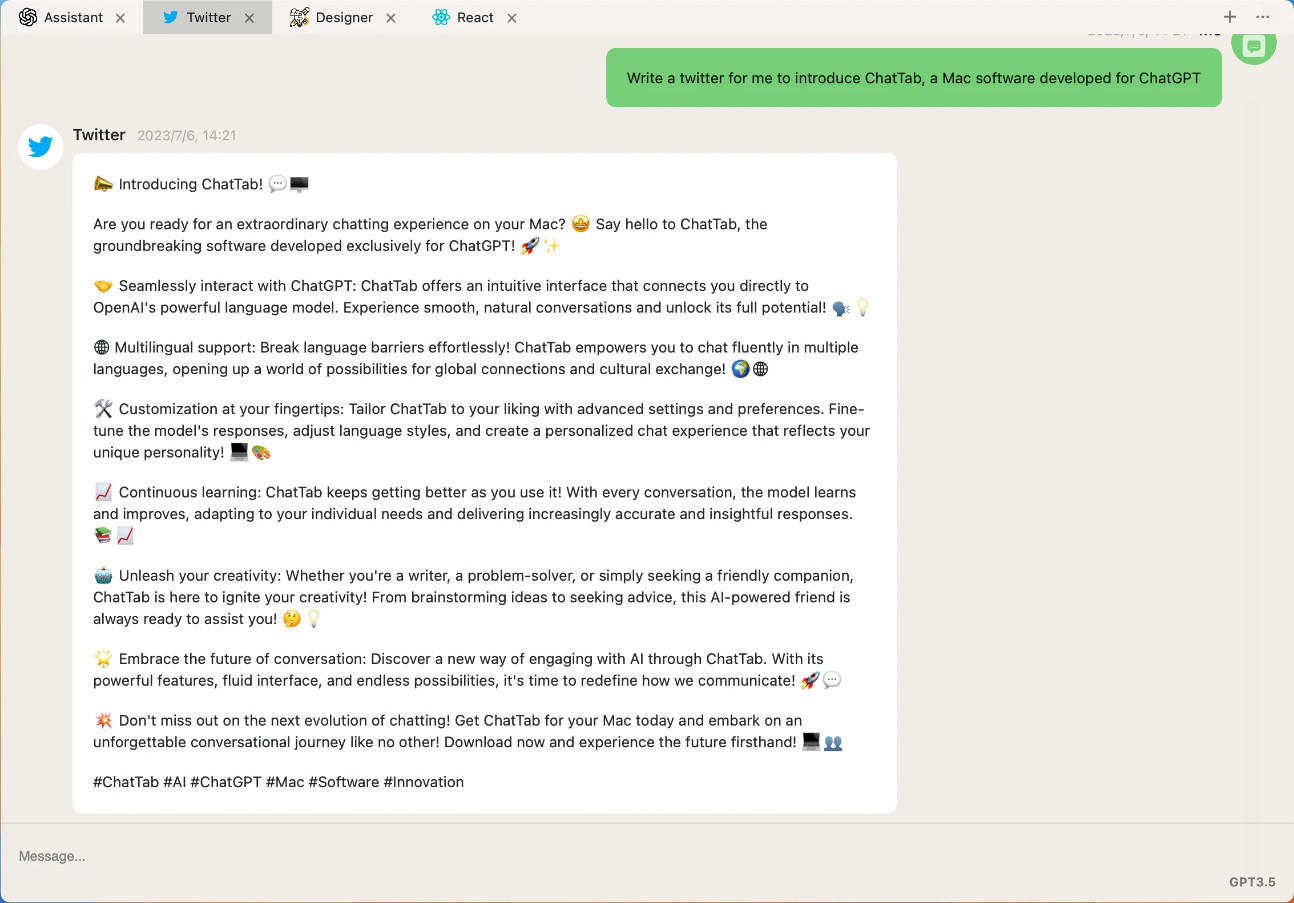Screen dimensions: 1294x903
Task: Select the React tab
Action: coord(475,17)
